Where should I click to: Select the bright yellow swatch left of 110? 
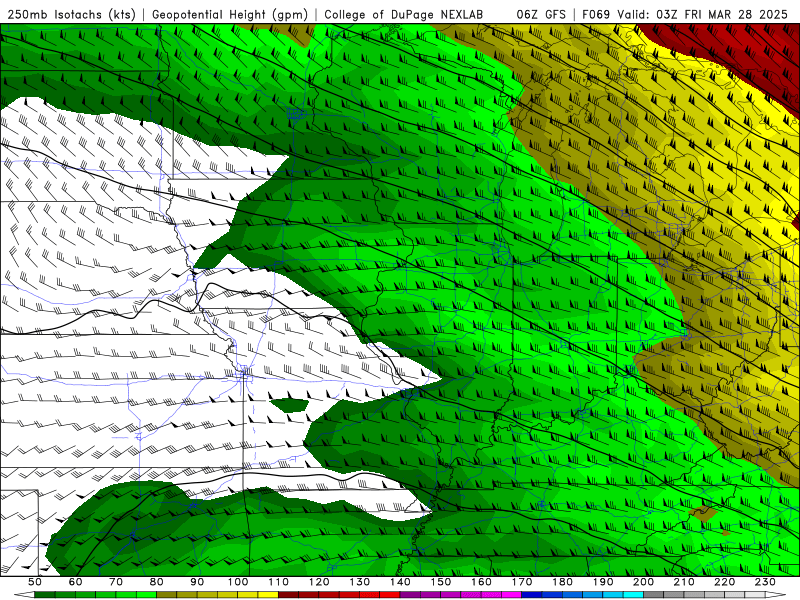click(x=268, y=595)
